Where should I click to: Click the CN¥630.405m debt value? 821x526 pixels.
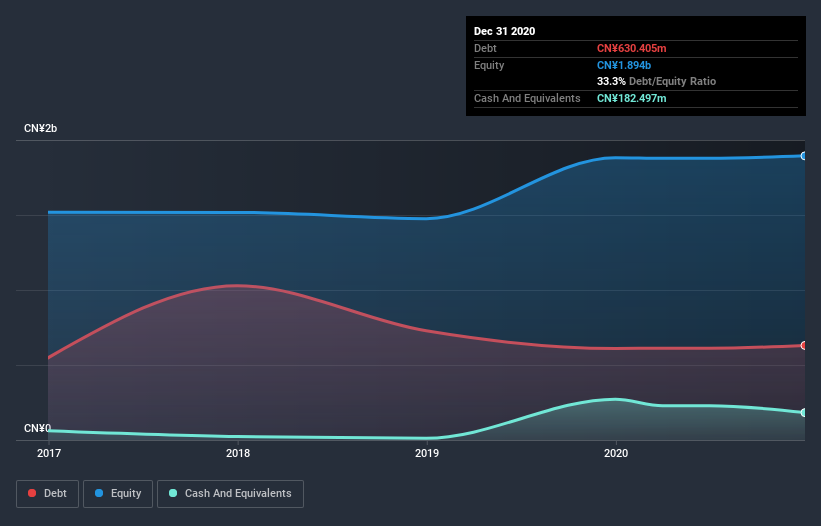click(x=631, y=48)
